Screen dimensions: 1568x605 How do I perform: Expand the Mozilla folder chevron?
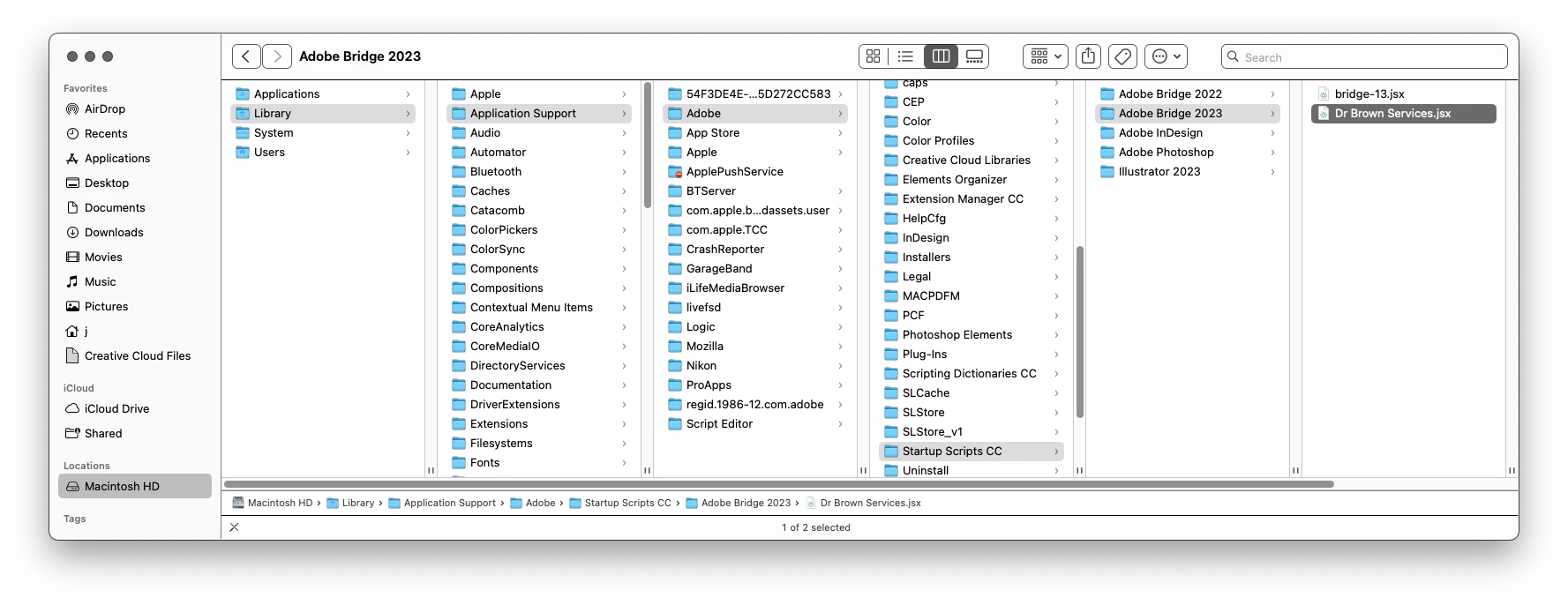[840, 347]
